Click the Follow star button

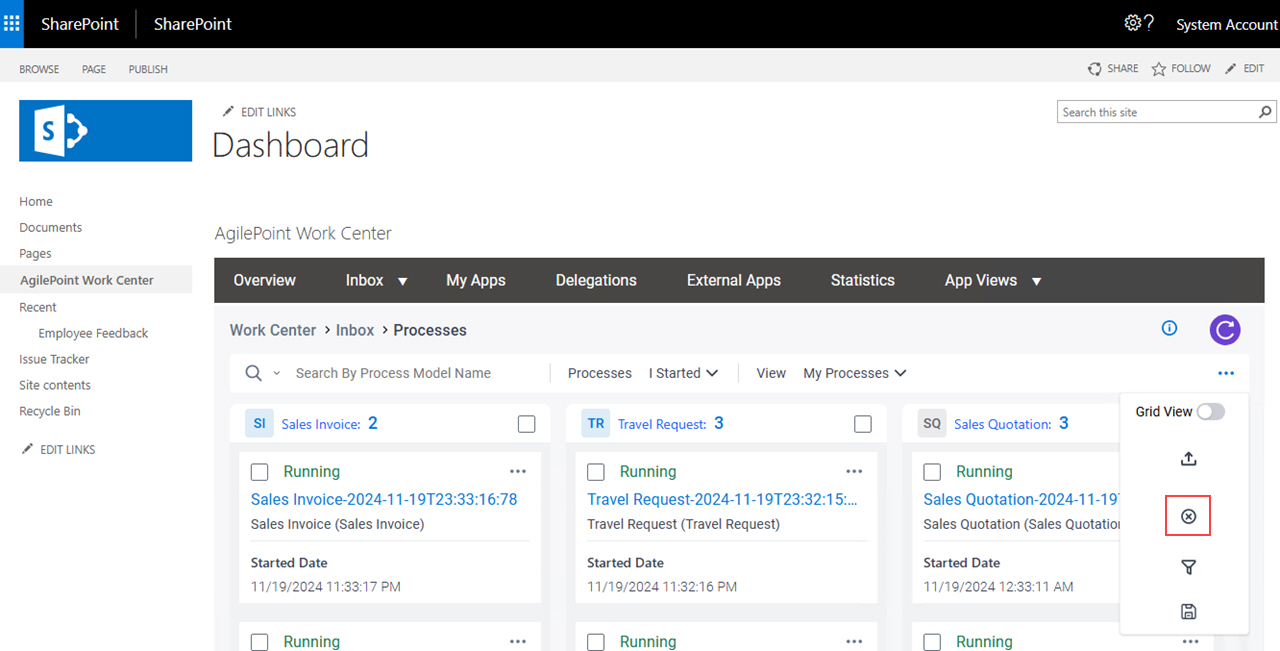1181,69
